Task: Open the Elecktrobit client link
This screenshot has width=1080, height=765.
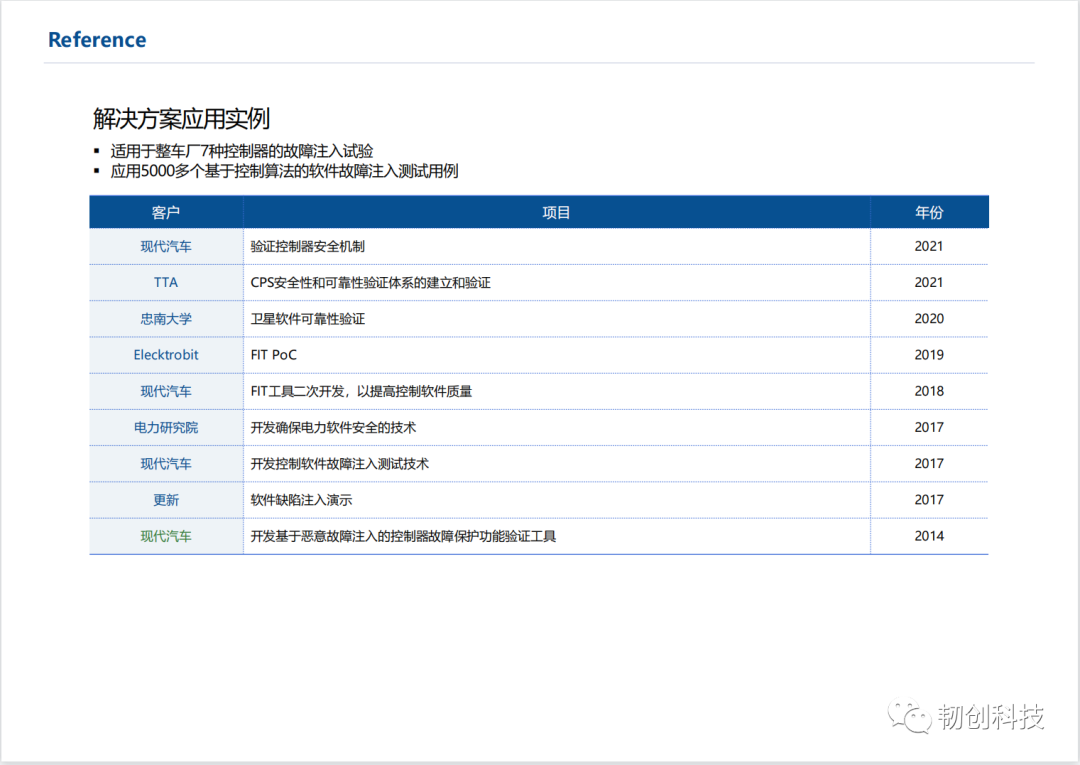Action: [x=165, y=355]
